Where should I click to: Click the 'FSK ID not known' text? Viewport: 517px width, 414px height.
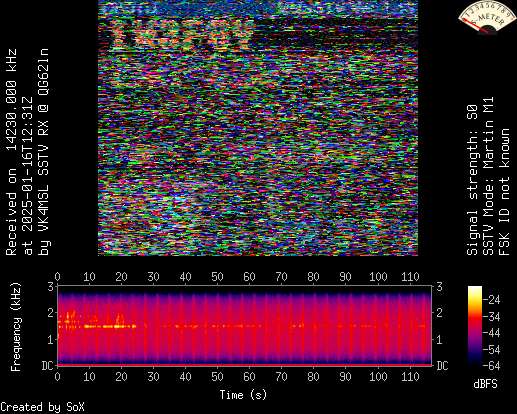pos(504,192)
